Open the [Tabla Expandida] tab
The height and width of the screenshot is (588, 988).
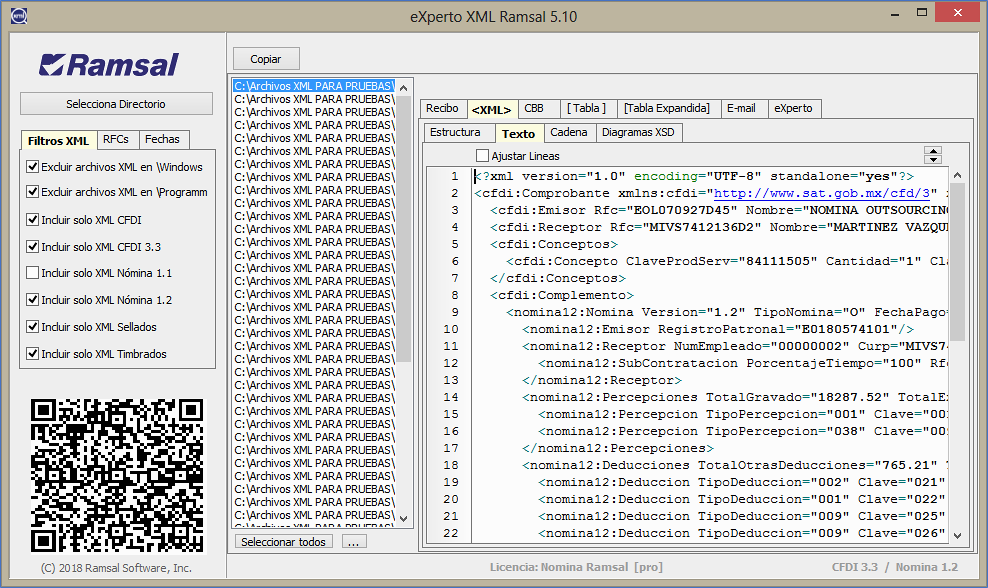[667, 108]
